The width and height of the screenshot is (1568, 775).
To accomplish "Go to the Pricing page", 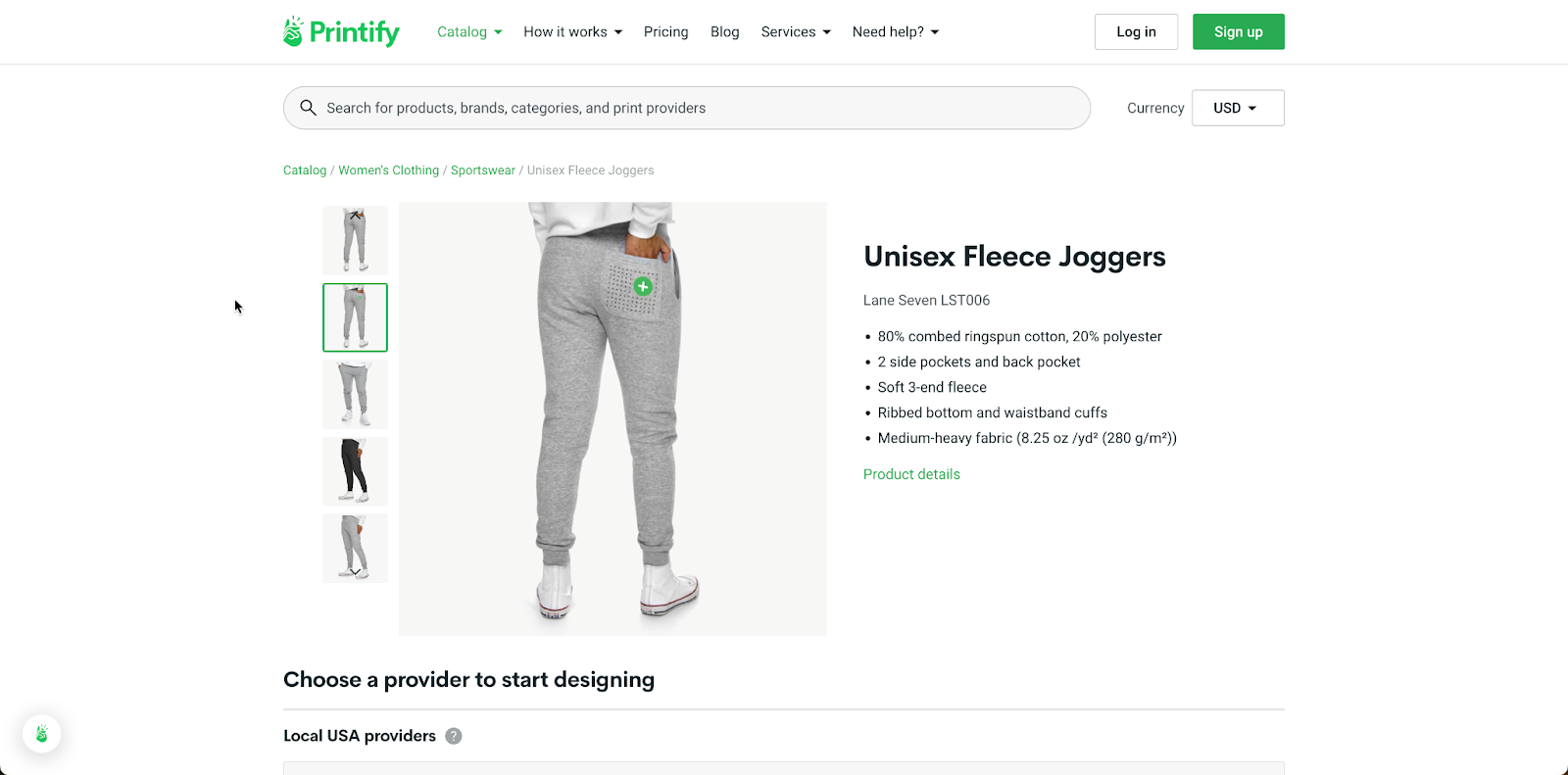I will click(x=665, y=31).
